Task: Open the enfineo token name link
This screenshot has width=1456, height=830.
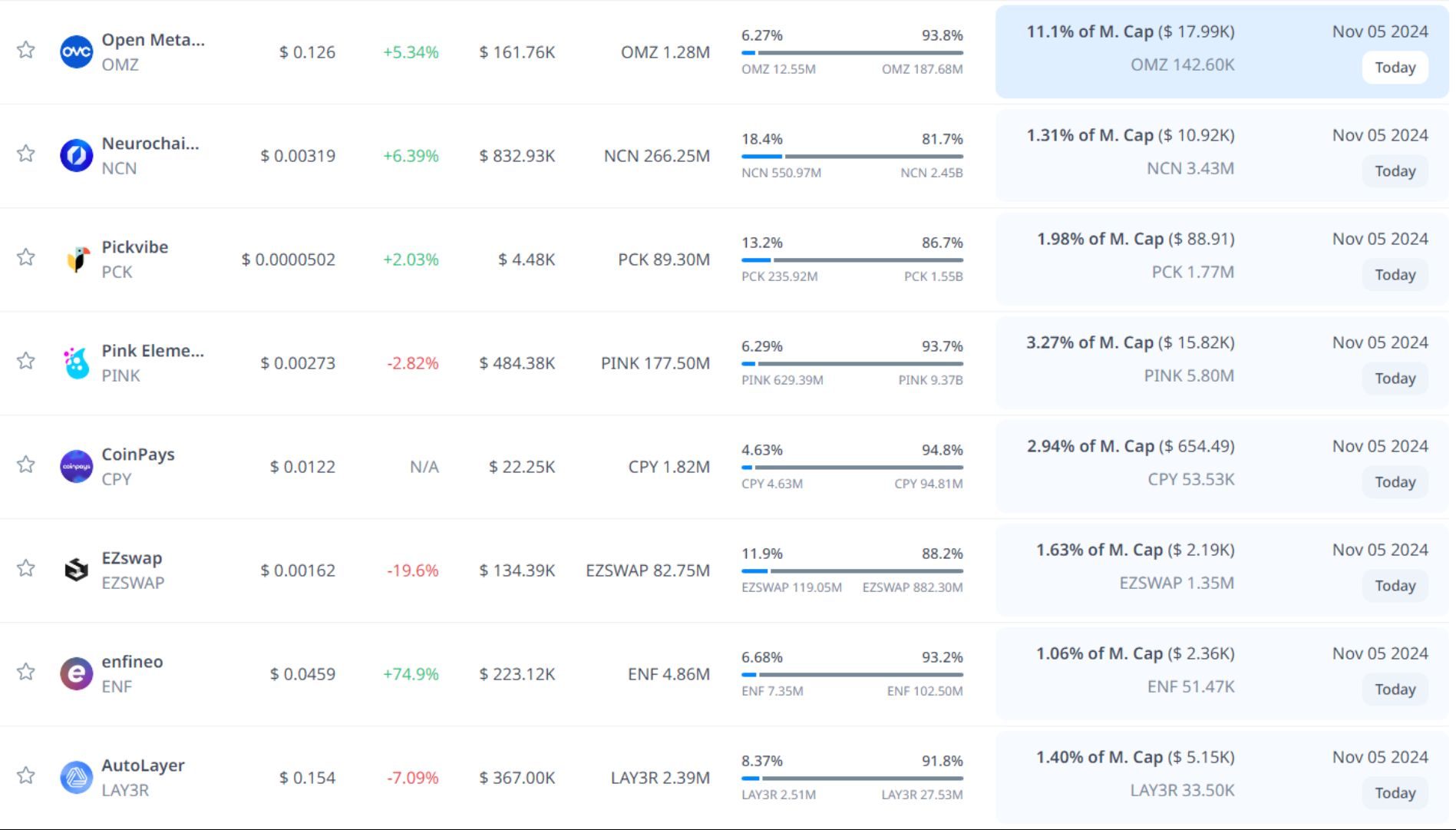Action: point(132,662)
